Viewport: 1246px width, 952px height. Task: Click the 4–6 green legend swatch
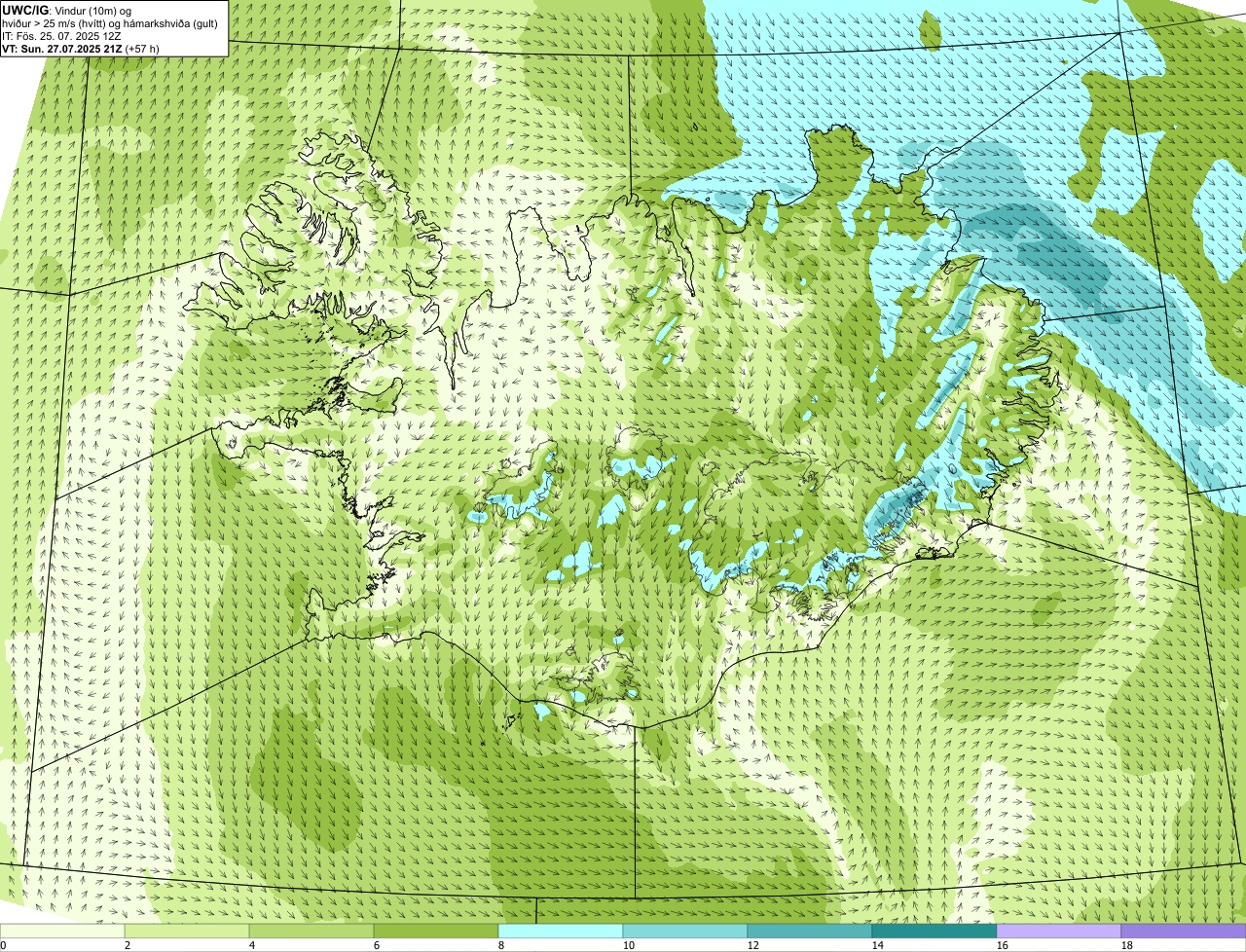click(x=311, y=931)
